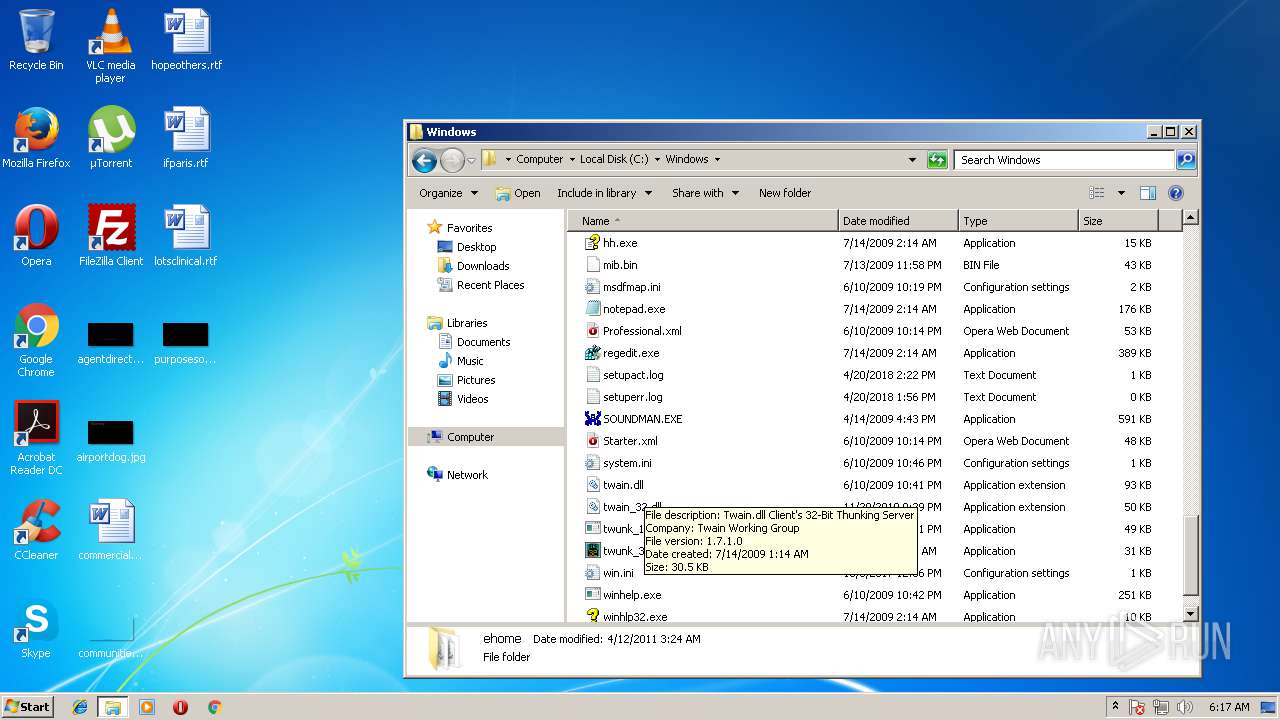
Task: Select Downloads in the navigation pane
Action: pyautogui.click(x=483, y=266)
